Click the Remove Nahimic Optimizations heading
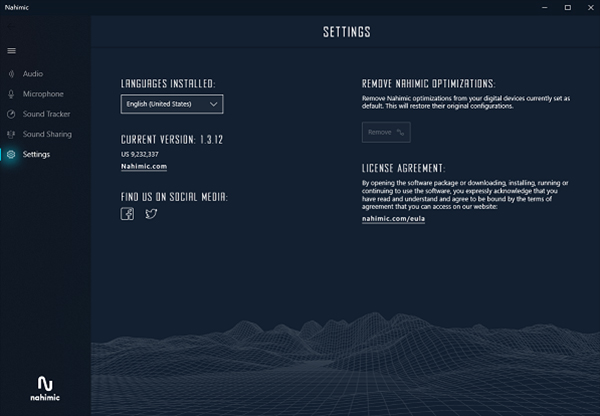The width and height of the screenshot is (600, 416). pyautogui.click(x=429, y=84)
